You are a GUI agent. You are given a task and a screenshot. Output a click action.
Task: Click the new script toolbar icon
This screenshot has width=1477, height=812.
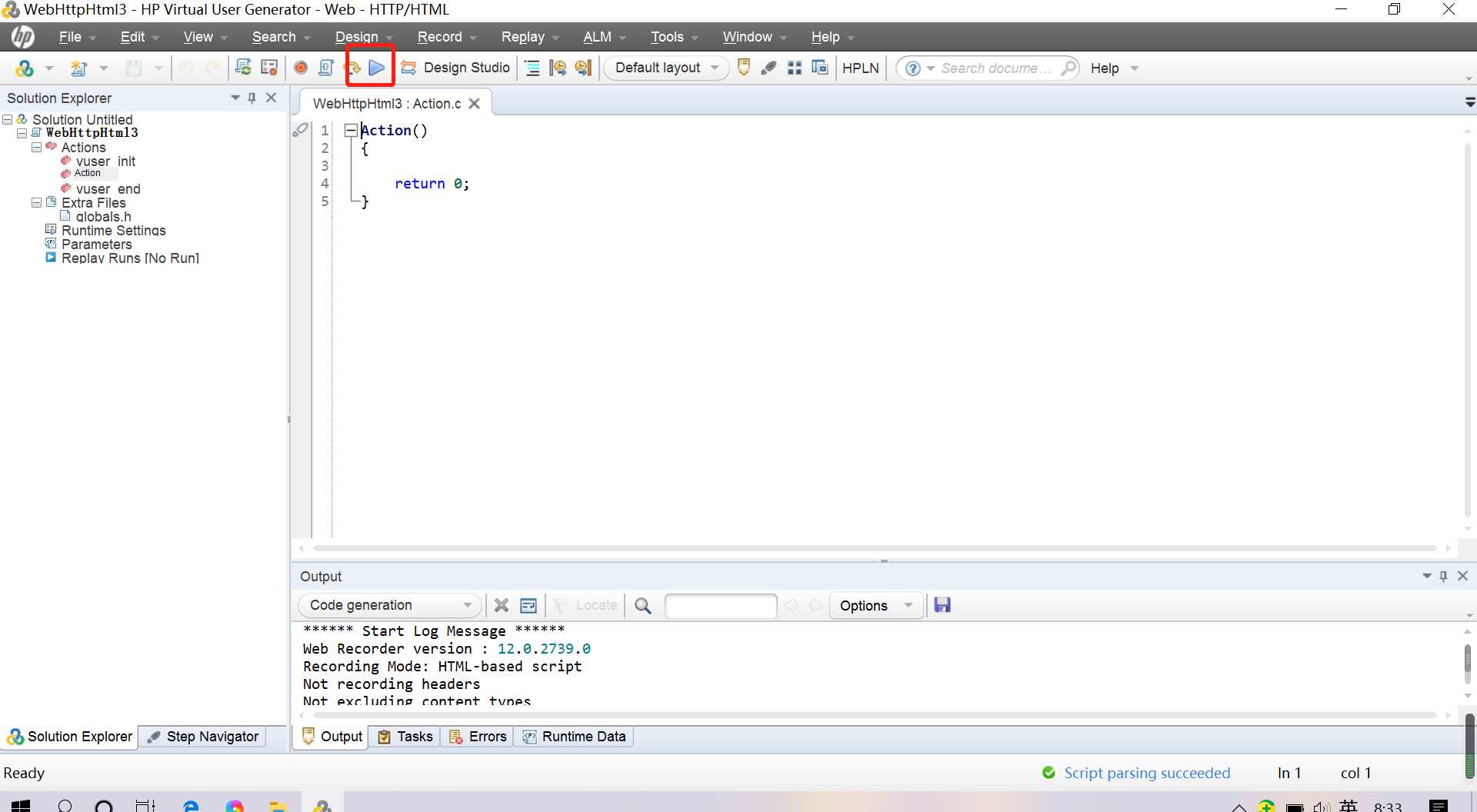(78, 68)
